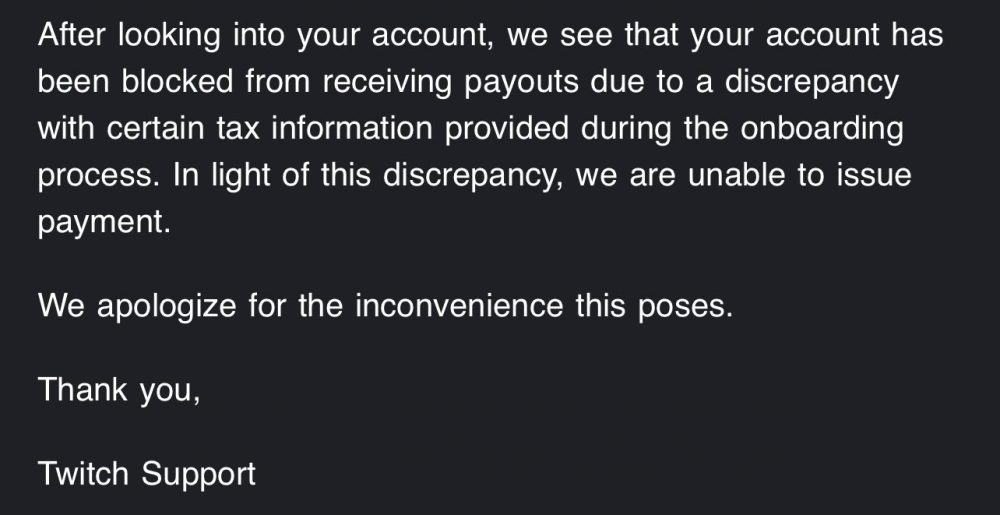Click the word "After" starting the message
The width and height of the screenshot is (1000, 515).
click(x=73, y=37)
